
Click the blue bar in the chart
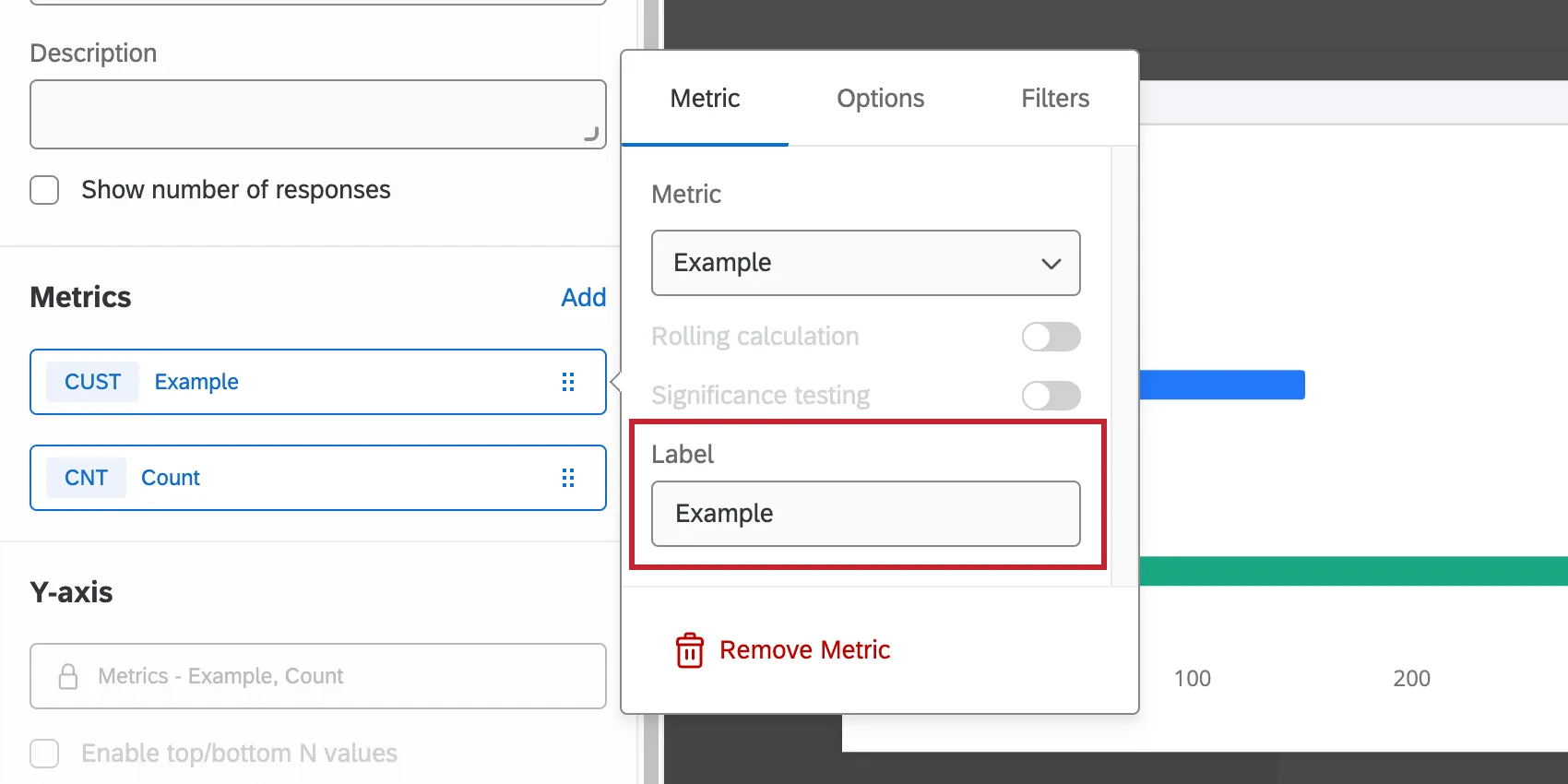click(1221, 385)
